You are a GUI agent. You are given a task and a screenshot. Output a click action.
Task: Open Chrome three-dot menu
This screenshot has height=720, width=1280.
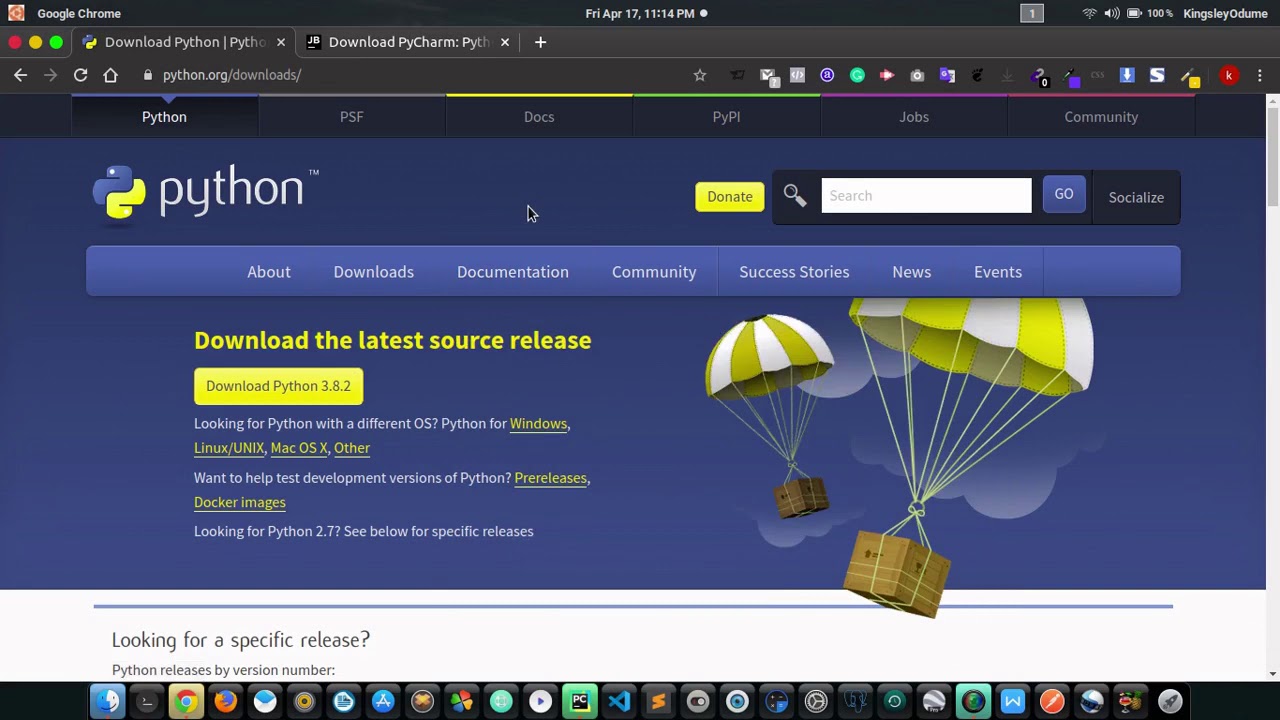click(1259, 75)
